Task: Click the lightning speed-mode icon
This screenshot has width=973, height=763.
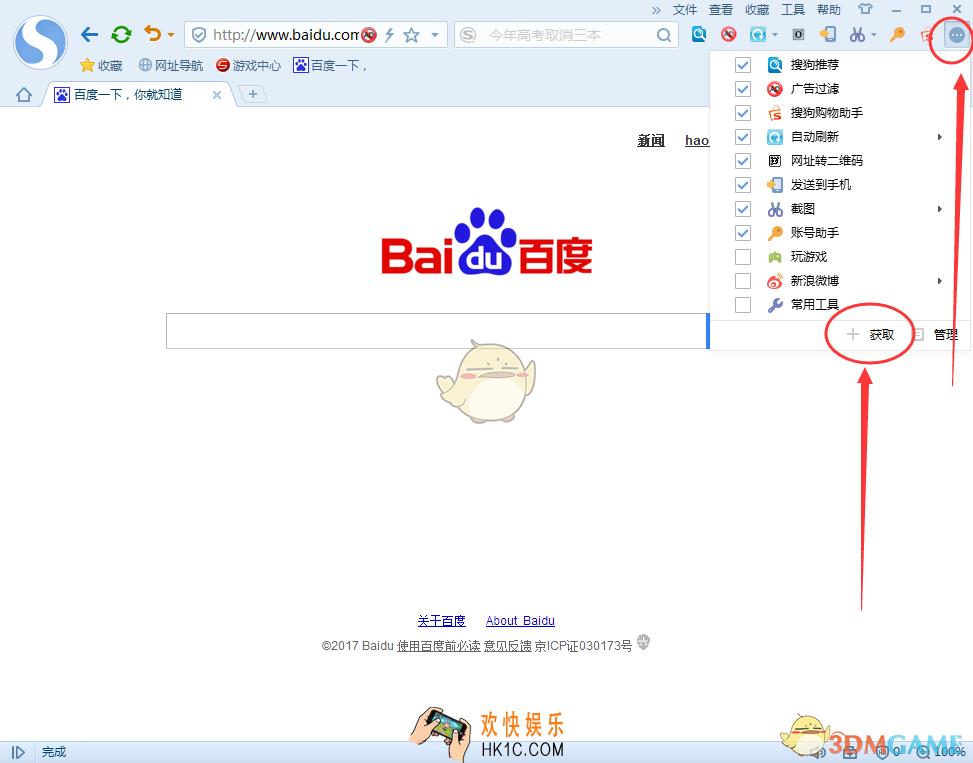Action: coord(389,35)
